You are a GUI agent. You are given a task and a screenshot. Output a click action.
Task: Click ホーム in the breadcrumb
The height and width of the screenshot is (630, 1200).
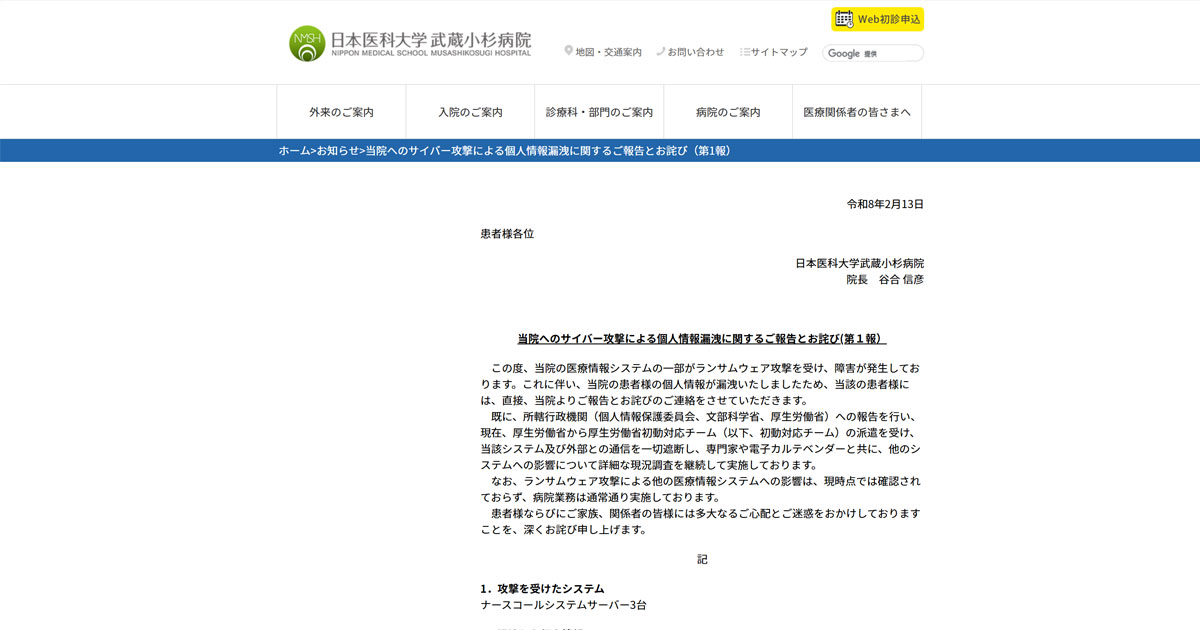point(294,150)
